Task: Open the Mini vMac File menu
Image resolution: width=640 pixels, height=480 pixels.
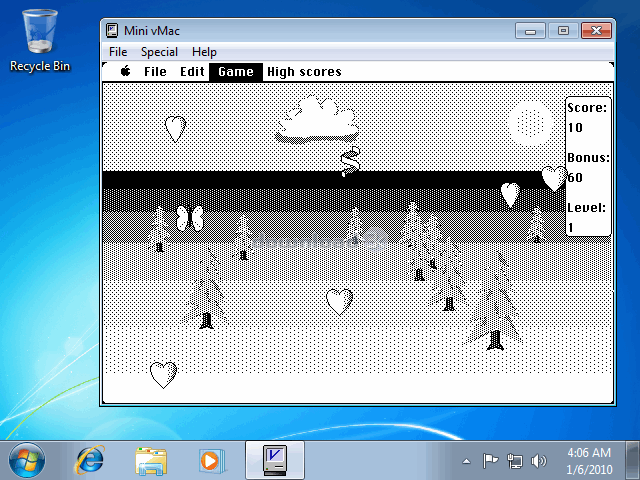Action: coord(118,52)
